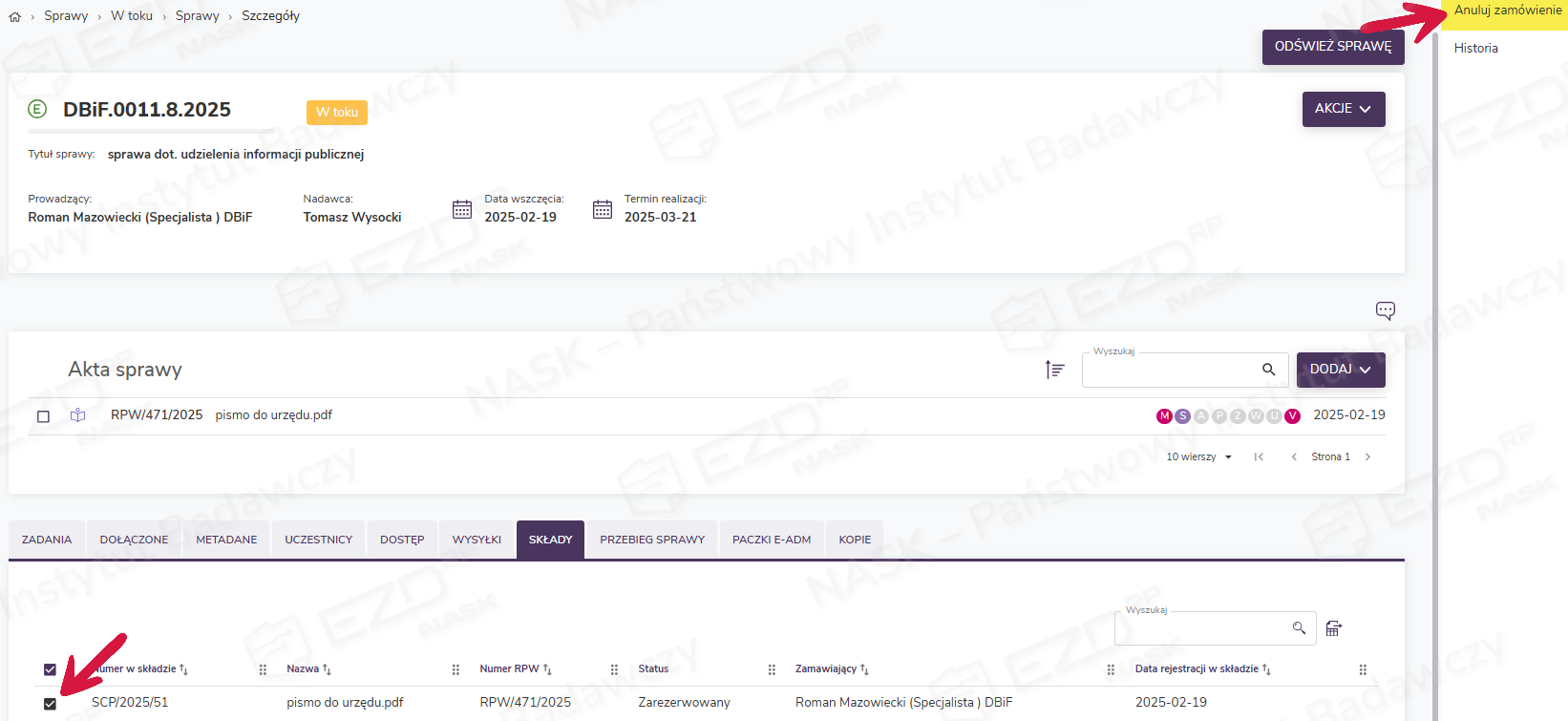Open the DODAJ dropdown menu
Image resolution: width=1568 pixels, height=721 pixels.
pyautogui.click(x=1340, y=370)
